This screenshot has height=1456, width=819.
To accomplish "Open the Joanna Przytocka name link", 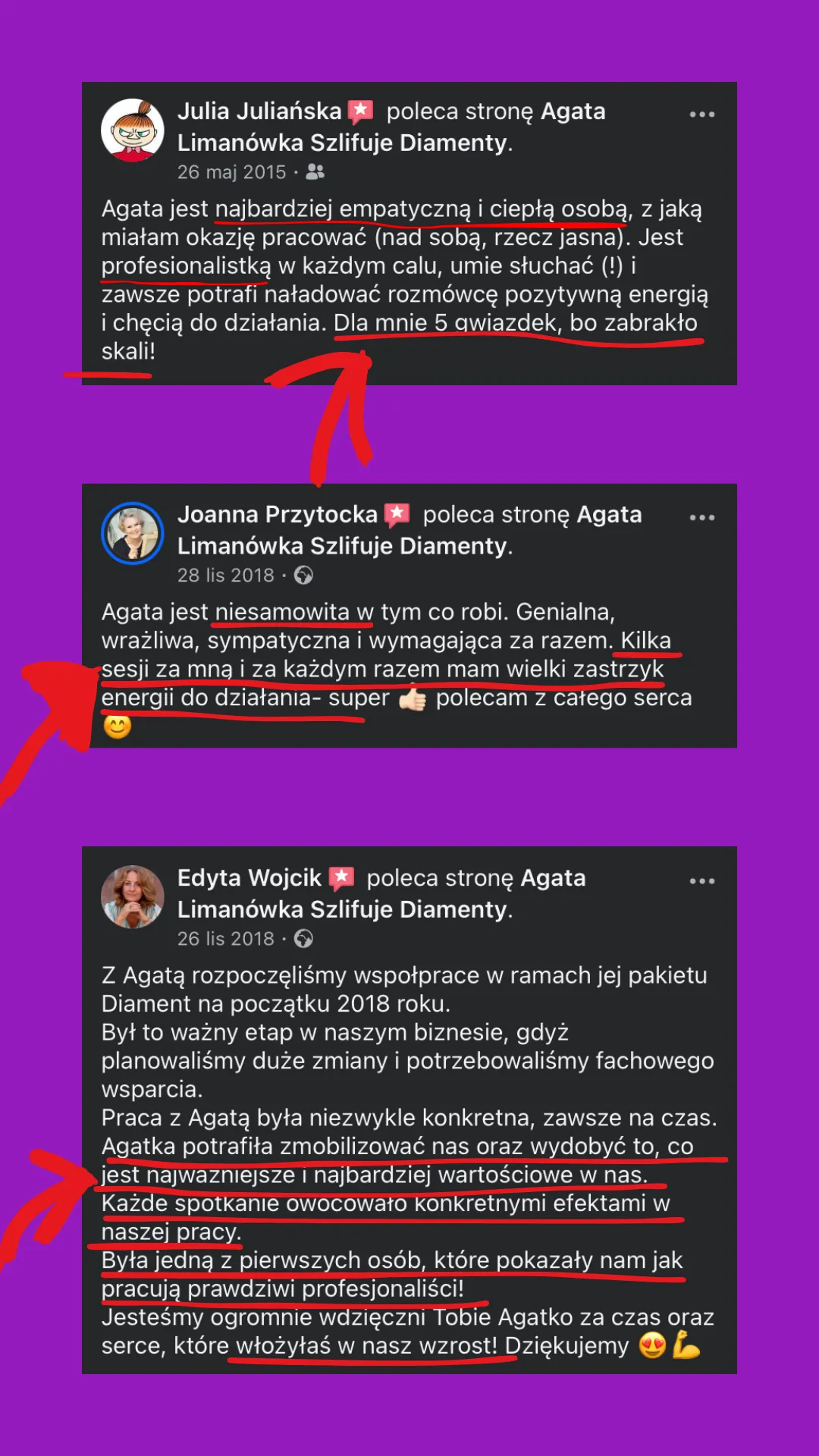I will [x=278, y=515].
